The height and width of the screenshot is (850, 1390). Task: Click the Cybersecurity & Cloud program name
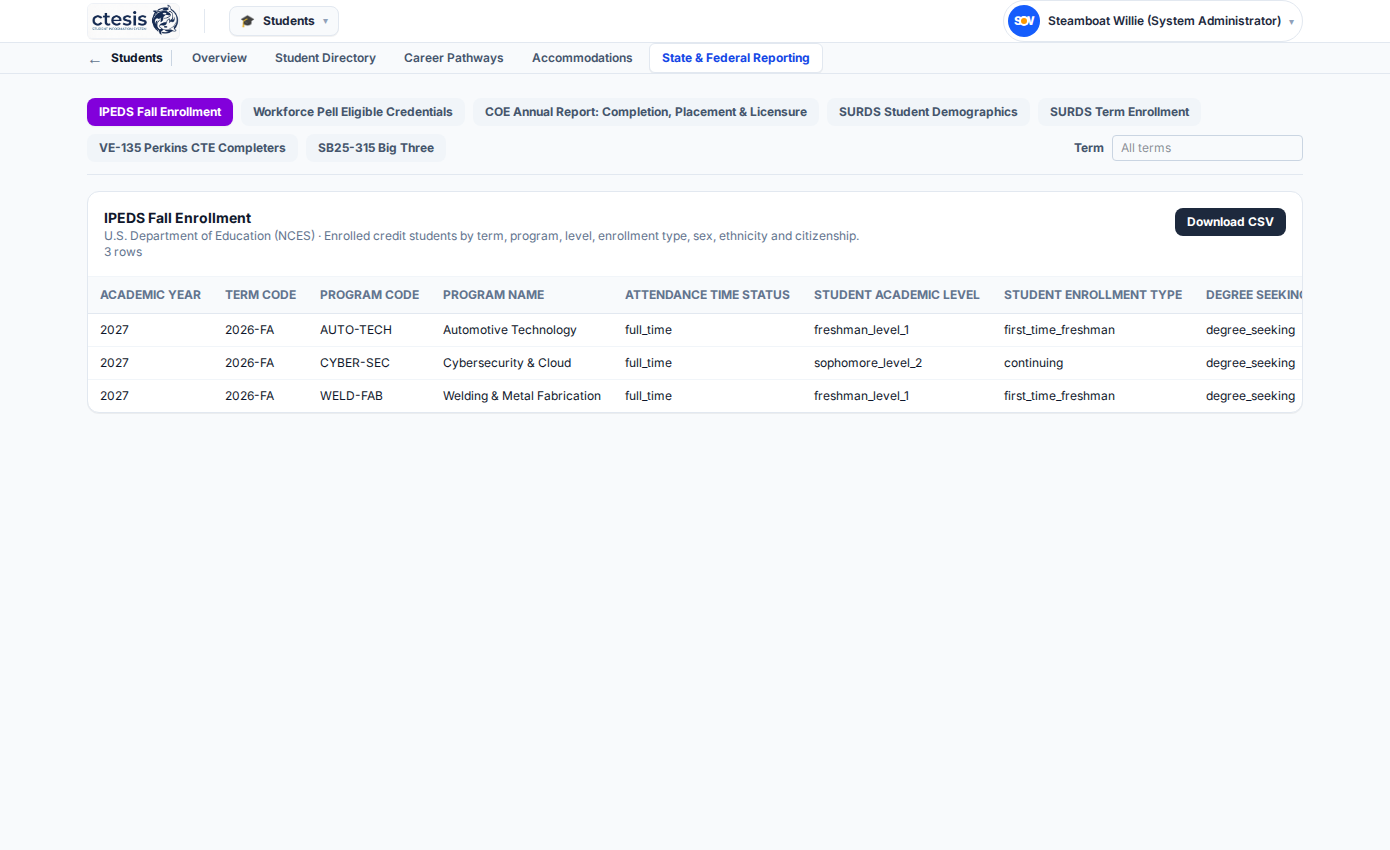(x=507, y=363)
